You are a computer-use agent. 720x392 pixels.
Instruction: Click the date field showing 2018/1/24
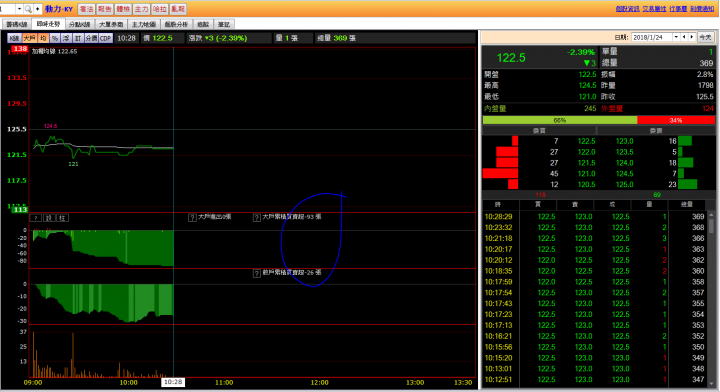(652, 37)
